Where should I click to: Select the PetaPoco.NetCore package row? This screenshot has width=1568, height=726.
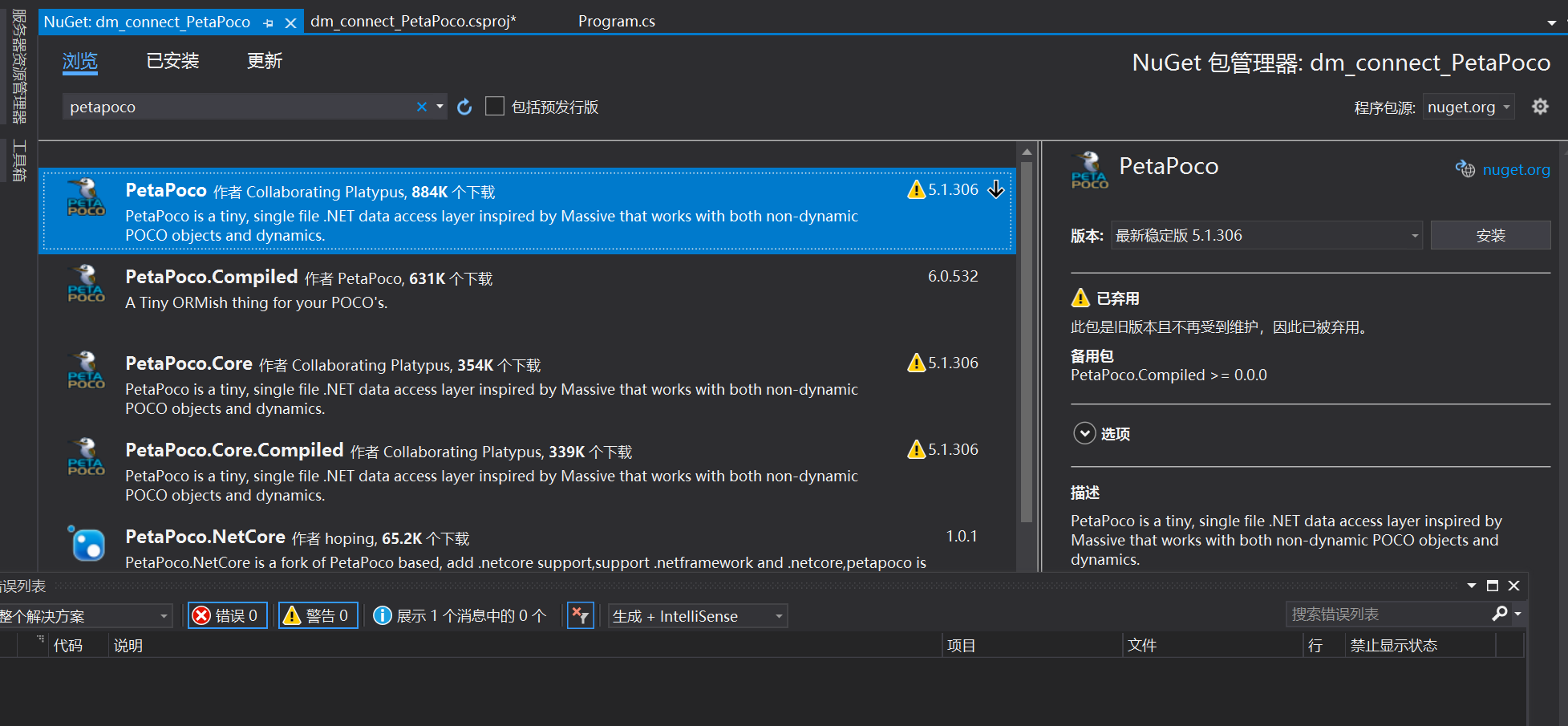click(x=527, y=544)
